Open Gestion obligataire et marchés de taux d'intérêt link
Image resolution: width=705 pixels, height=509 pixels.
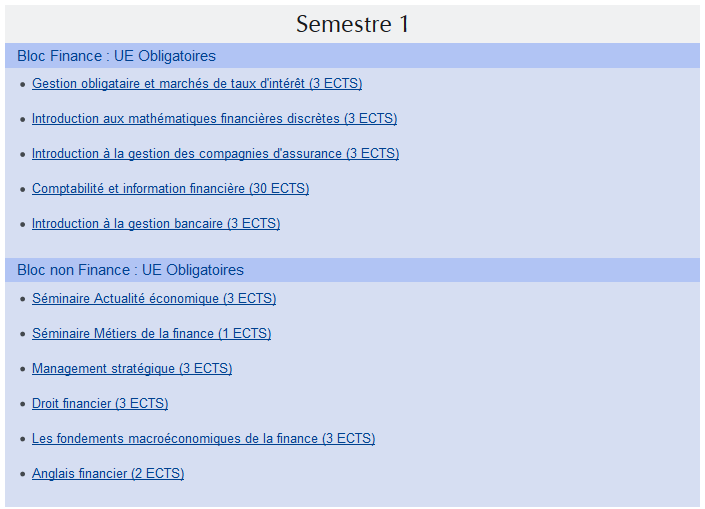pyautogui.click(x=197, y=84)
